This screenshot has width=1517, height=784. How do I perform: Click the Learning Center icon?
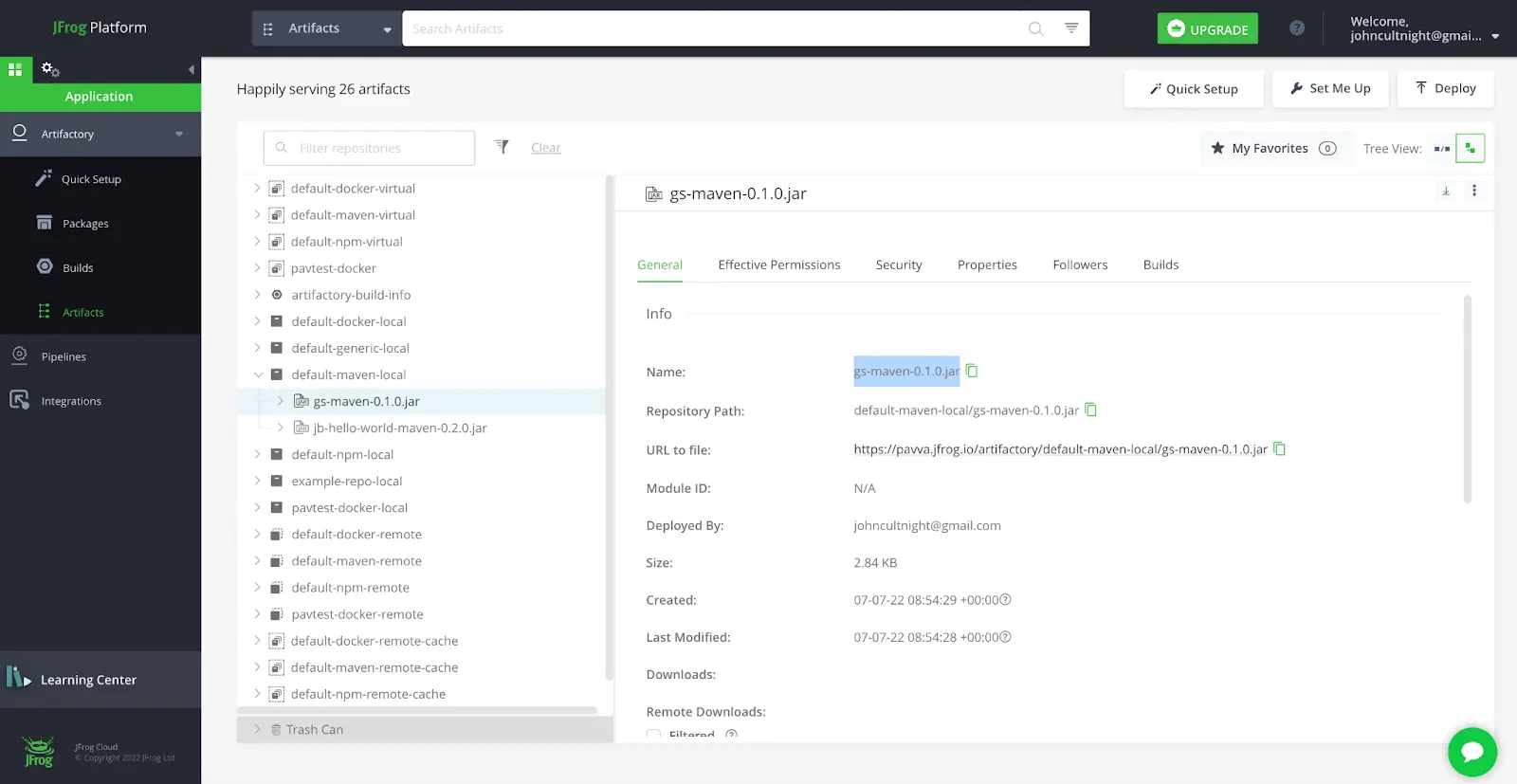click(x=19, y=677)
